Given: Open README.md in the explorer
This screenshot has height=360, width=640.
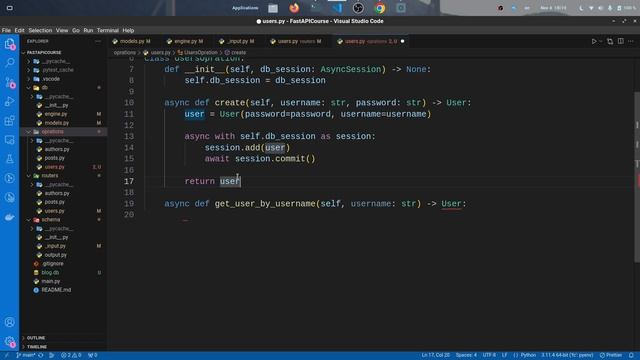Looking at the screenshot, I should click(56, 290).
